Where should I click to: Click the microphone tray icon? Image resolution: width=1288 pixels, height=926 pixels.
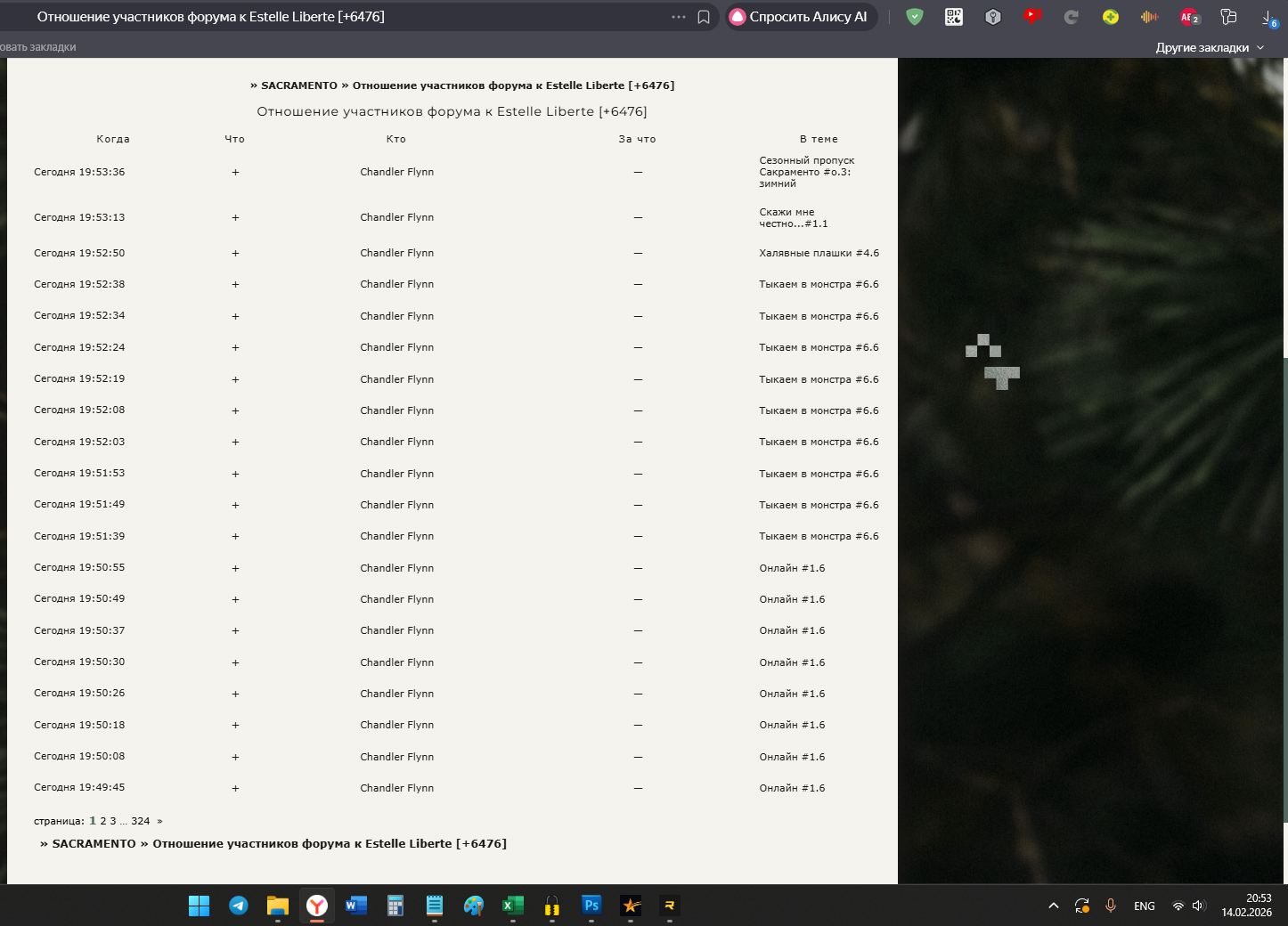[x=1111, y=906]
